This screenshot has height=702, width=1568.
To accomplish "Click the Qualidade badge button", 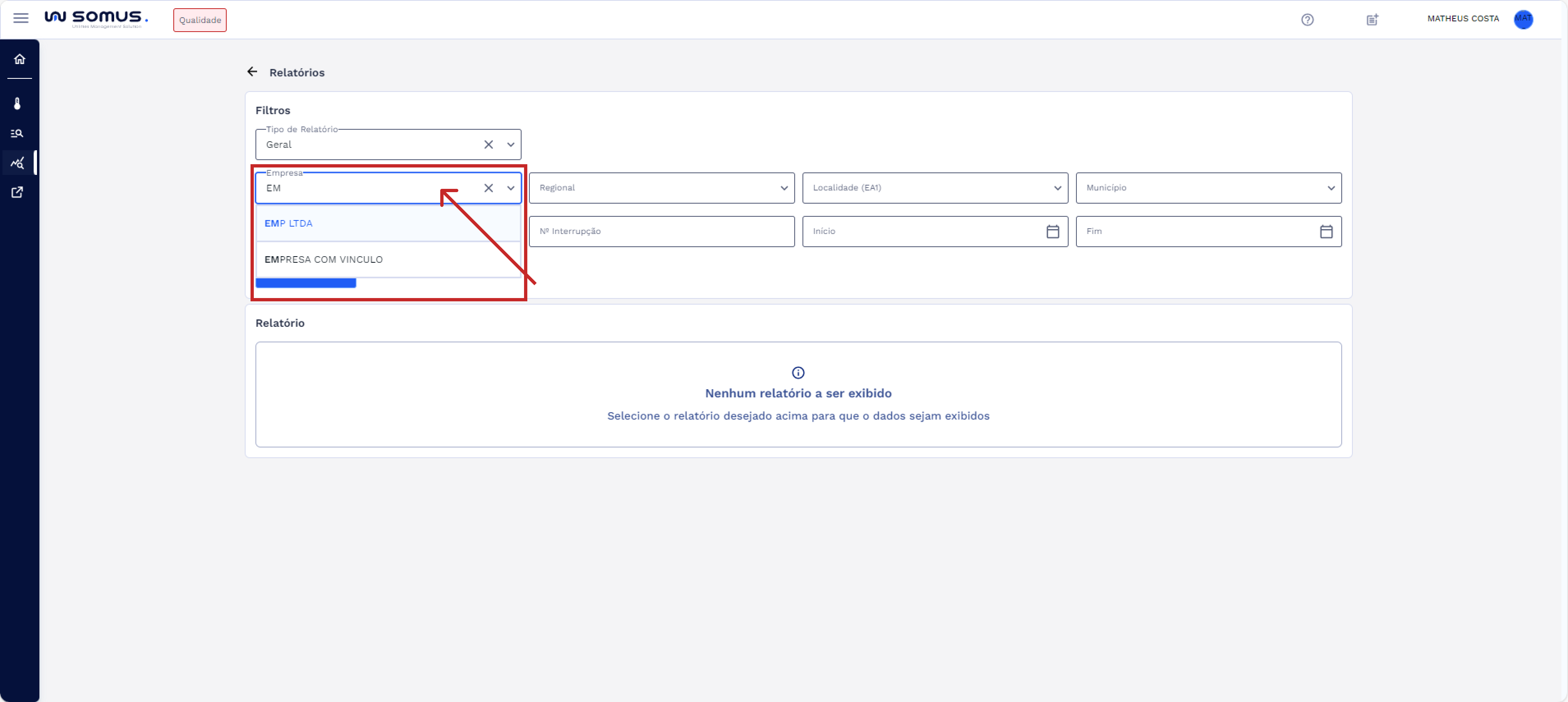I will (x=200, y=20).
